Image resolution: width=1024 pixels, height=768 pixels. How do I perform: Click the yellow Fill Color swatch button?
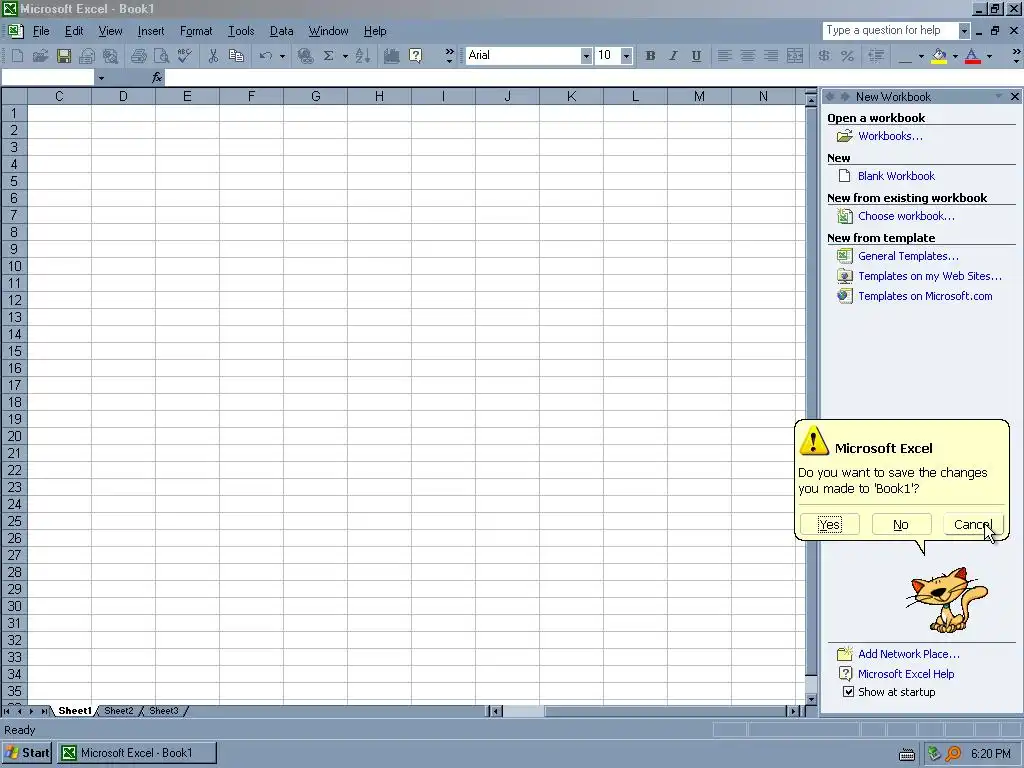point(939,56)
